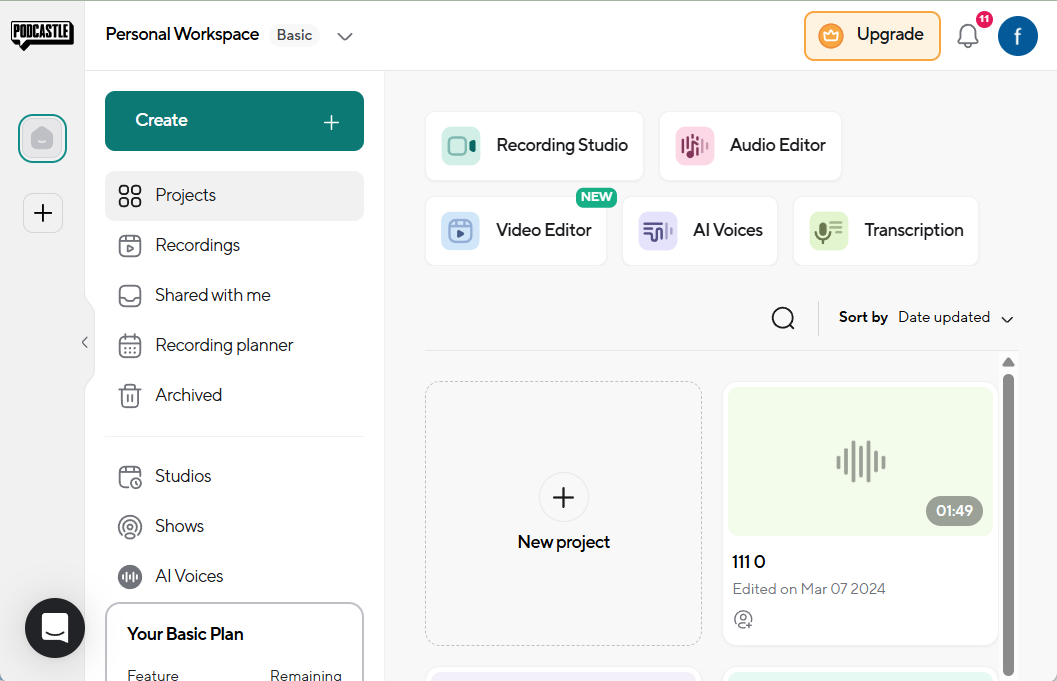View Archived items

pos(235,395)
